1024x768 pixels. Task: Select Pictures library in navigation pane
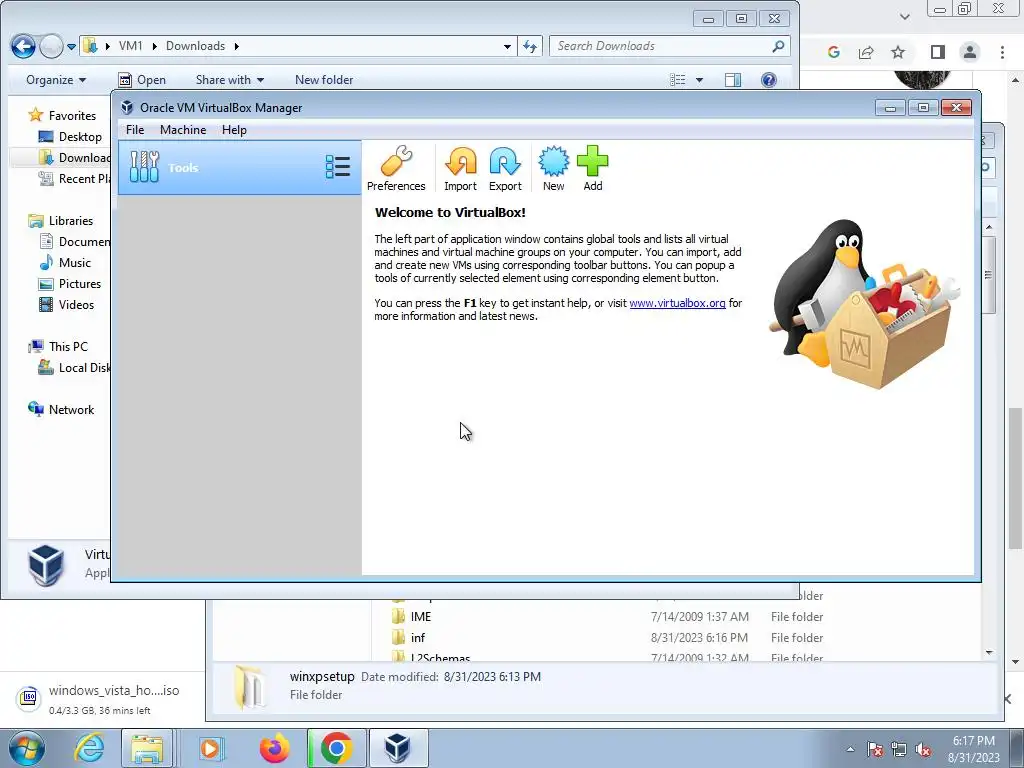[x=70, y=283]
